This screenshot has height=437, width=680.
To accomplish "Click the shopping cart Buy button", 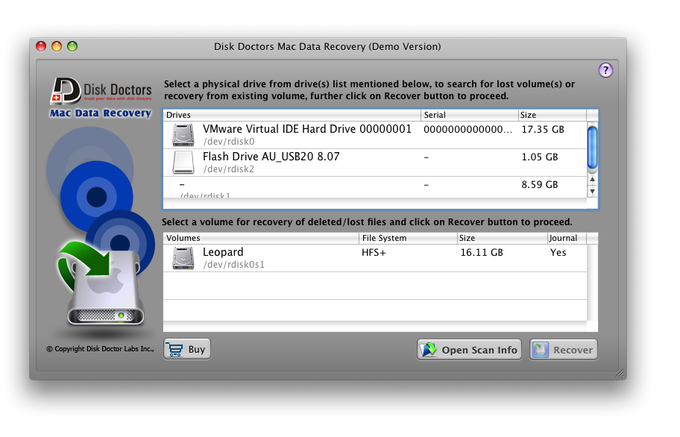I will (187, 349).
